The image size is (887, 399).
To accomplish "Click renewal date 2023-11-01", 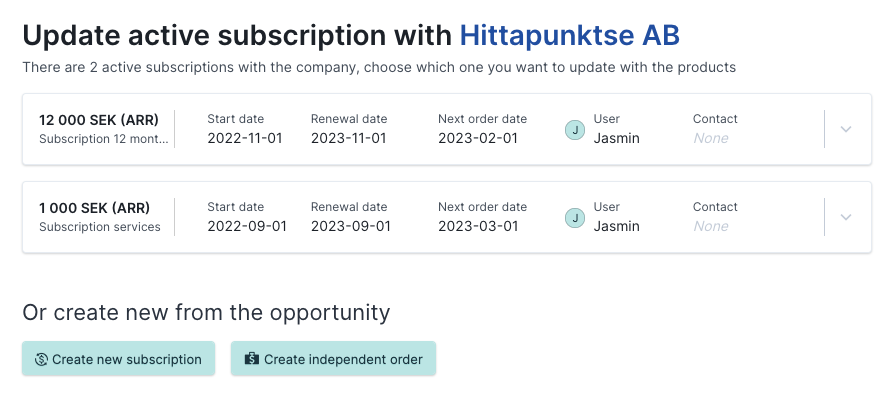I will click(348, 138).
